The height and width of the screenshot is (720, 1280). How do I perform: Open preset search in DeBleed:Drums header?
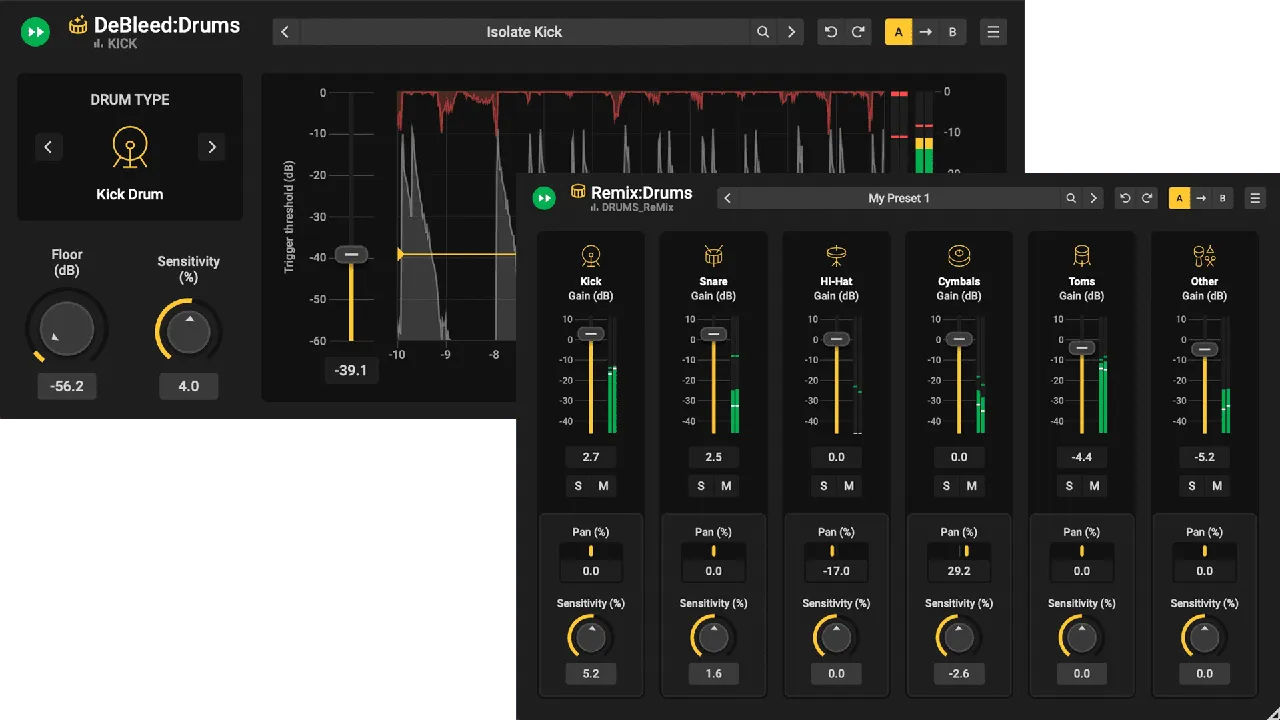tap(763, 31)
